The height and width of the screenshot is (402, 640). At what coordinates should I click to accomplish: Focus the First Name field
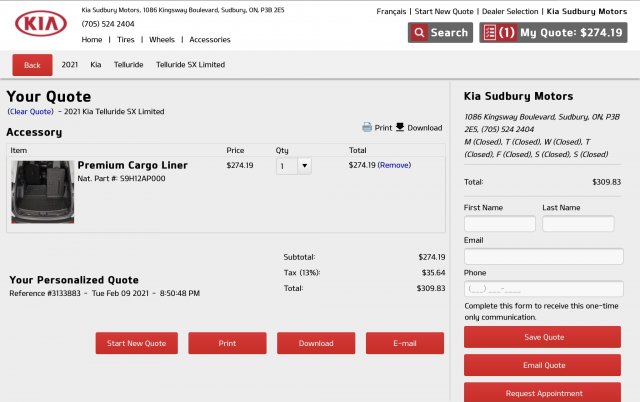coord(500,224)
